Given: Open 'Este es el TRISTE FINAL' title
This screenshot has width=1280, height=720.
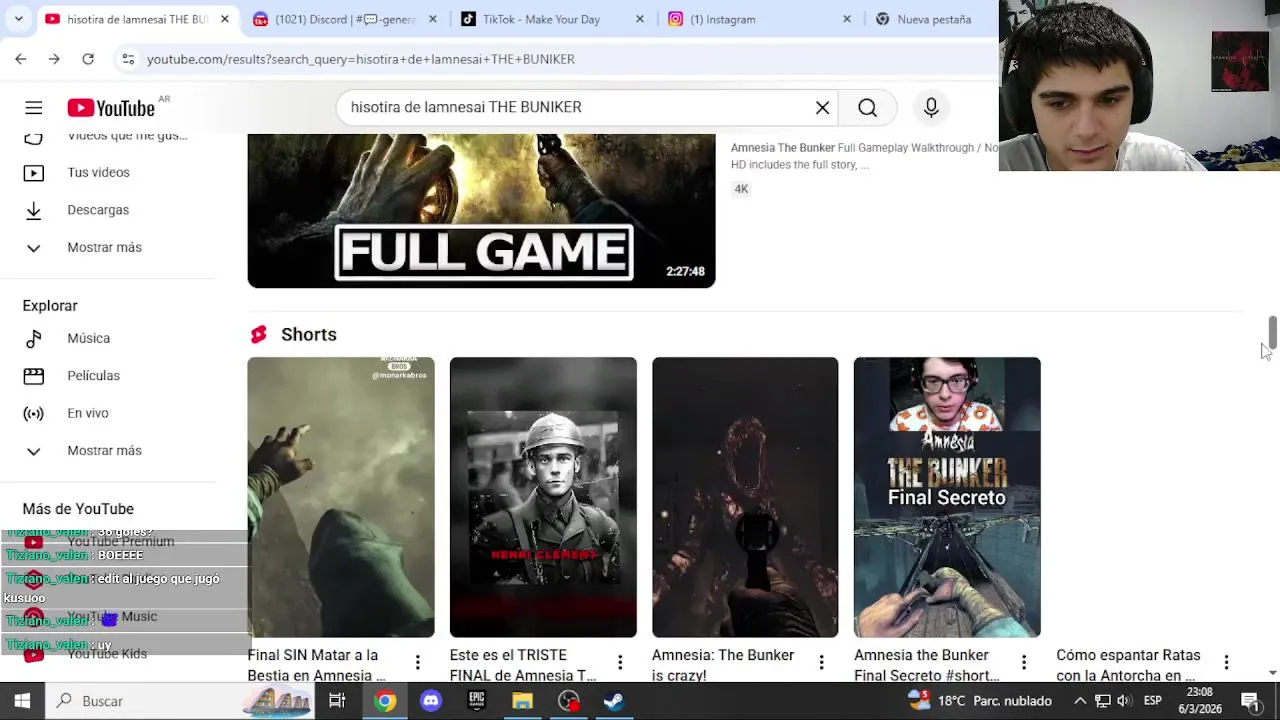Looking at the screenshot, I should (x=523, y=665).
